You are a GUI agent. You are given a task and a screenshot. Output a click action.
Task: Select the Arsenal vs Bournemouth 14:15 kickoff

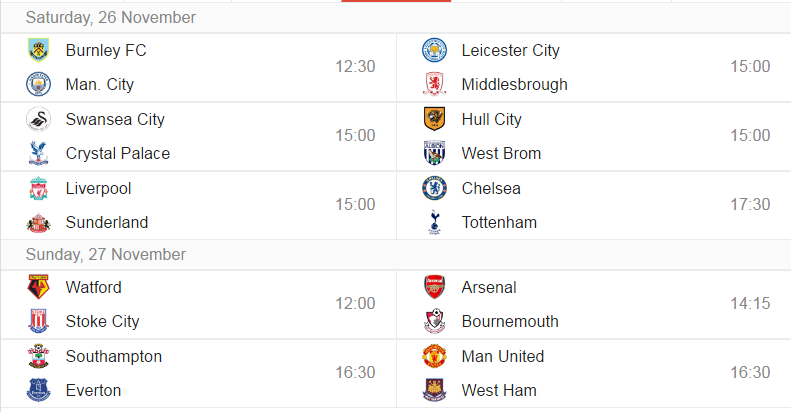click(750, 304)
